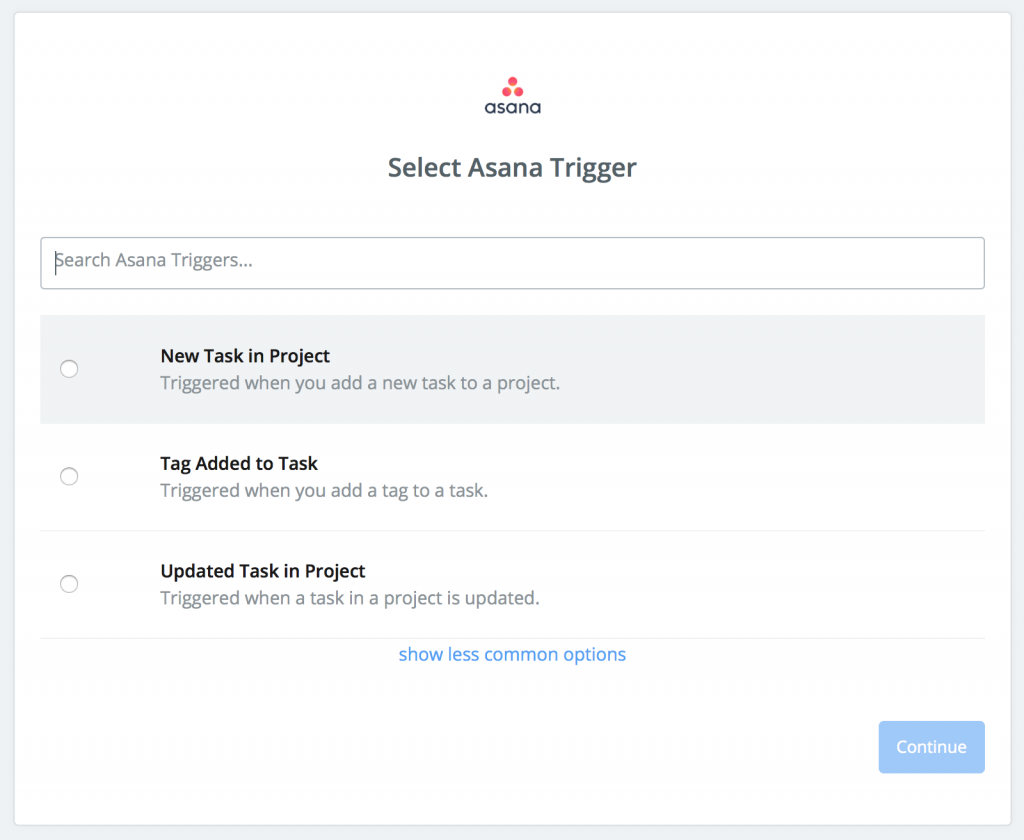Click the Continue button
This screenshot has width=1024, height=840.
coord(931,747)
